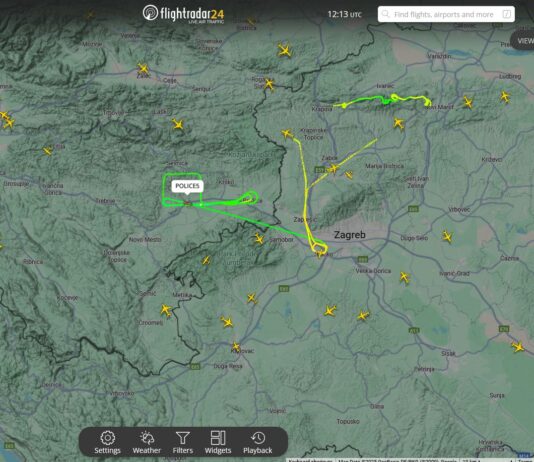Open the VIEW button at right edge

tap(523, 40)
